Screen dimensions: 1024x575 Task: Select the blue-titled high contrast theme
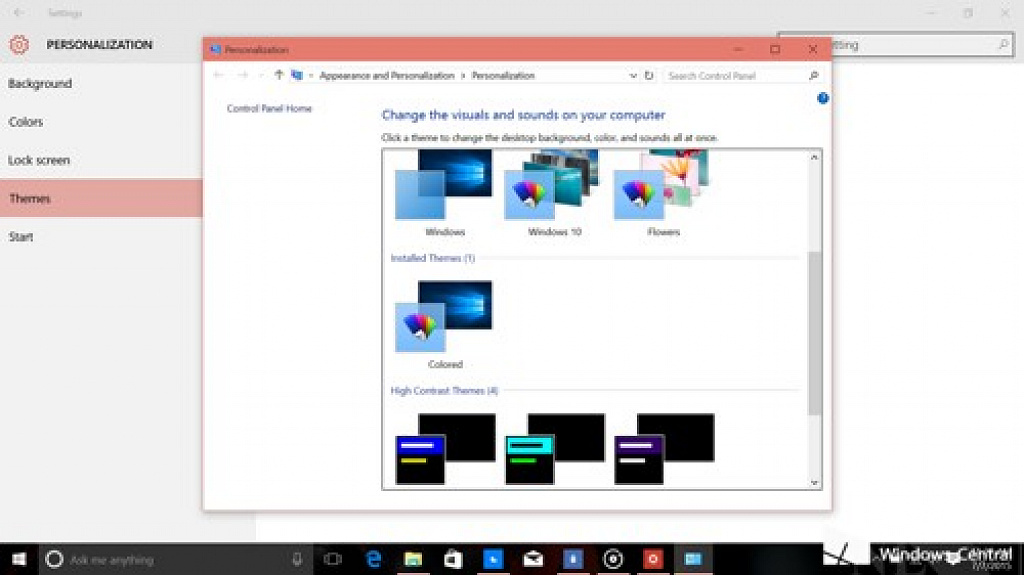tap(445, 449)
